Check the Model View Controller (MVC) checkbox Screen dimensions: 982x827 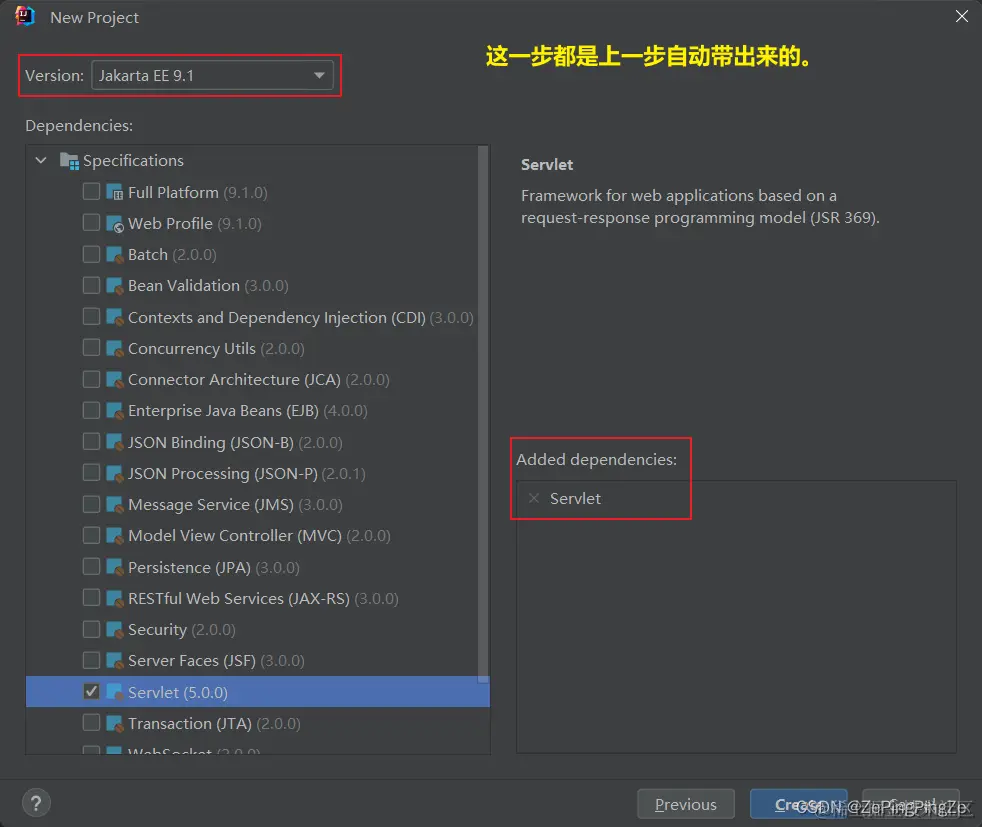pos(91,535)
